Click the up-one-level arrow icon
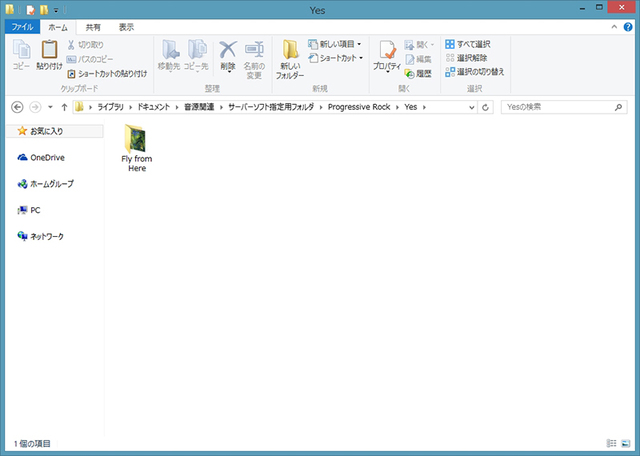640x456 pixels. (x=64, y=107)
